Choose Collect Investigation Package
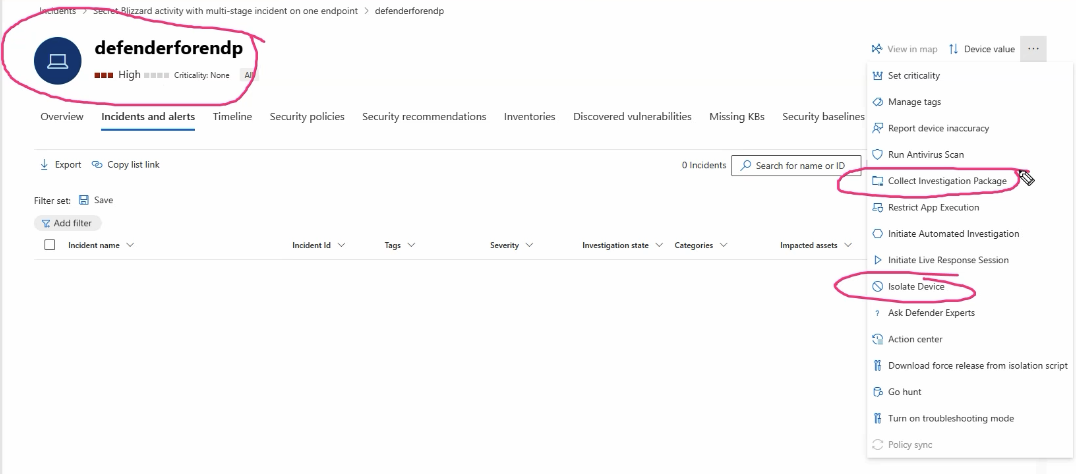This screenshot has height=474, width=1076. pyautogui.click(x=946, y=181)
